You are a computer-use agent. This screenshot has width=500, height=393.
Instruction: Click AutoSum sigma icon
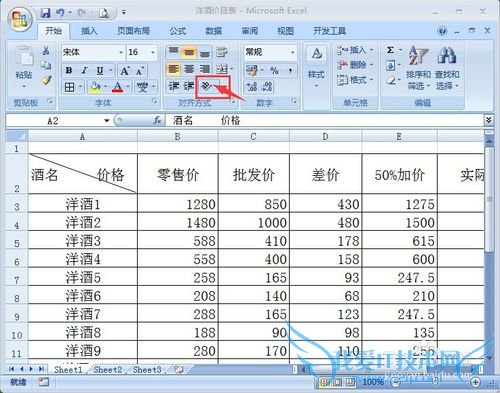[390, 50]
